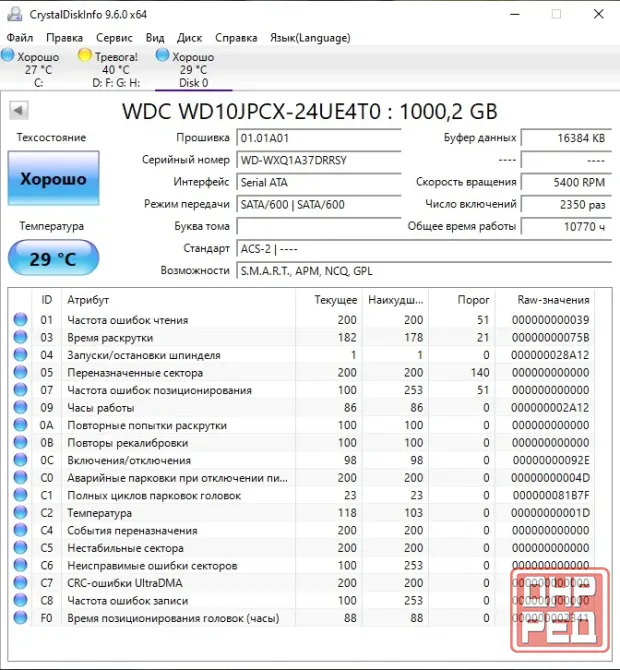This screenshot has height=670, width=620.
Task: Click the Число включений value 2350 раз
Action: point(566,204)
